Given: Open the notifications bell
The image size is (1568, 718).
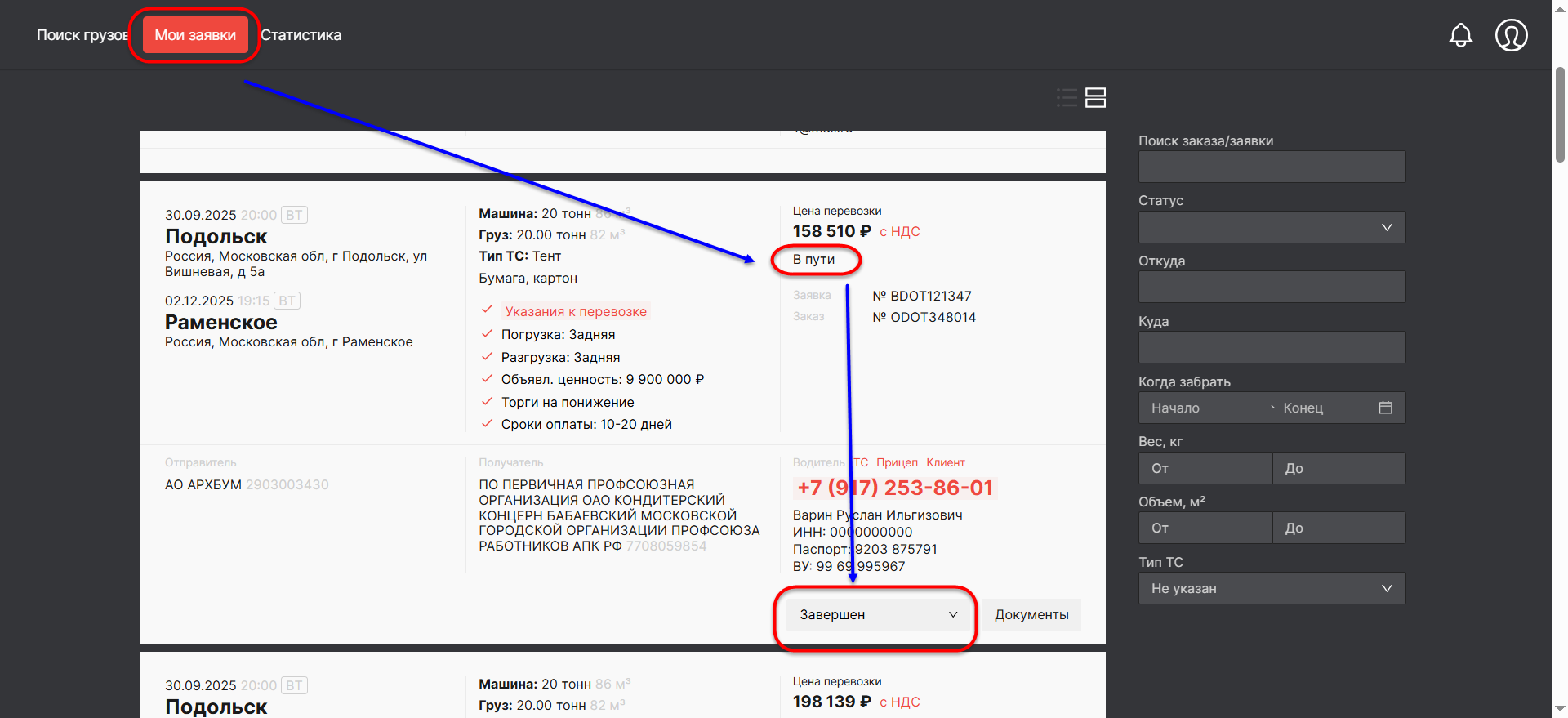Looking at the screenshot, I should [x=1460, y=35].
